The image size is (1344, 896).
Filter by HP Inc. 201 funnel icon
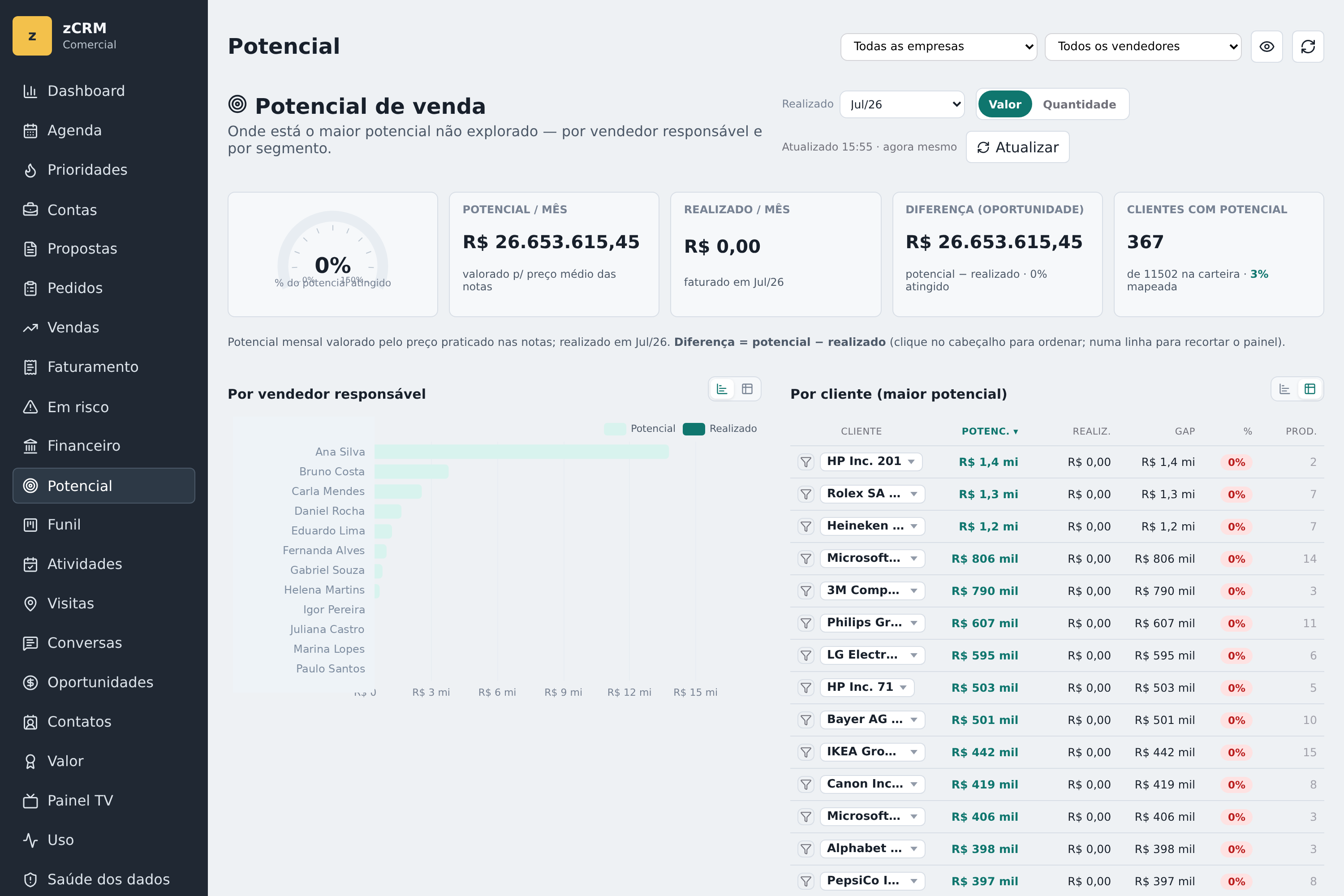coord(806,462)
